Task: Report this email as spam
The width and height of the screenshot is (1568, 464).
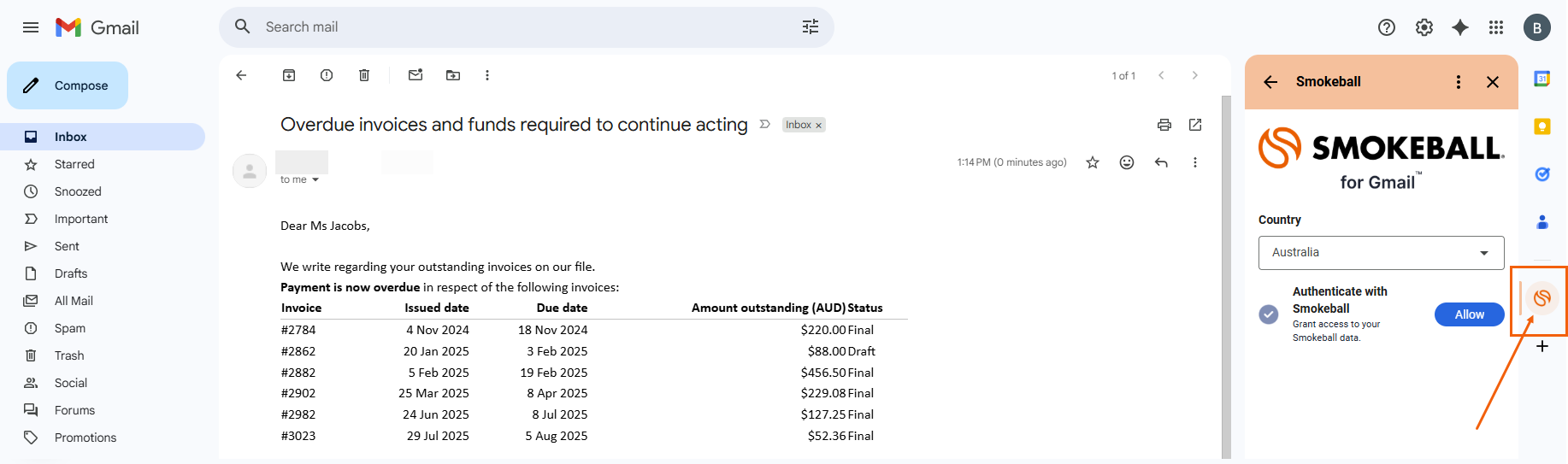Action: point(327,75)
